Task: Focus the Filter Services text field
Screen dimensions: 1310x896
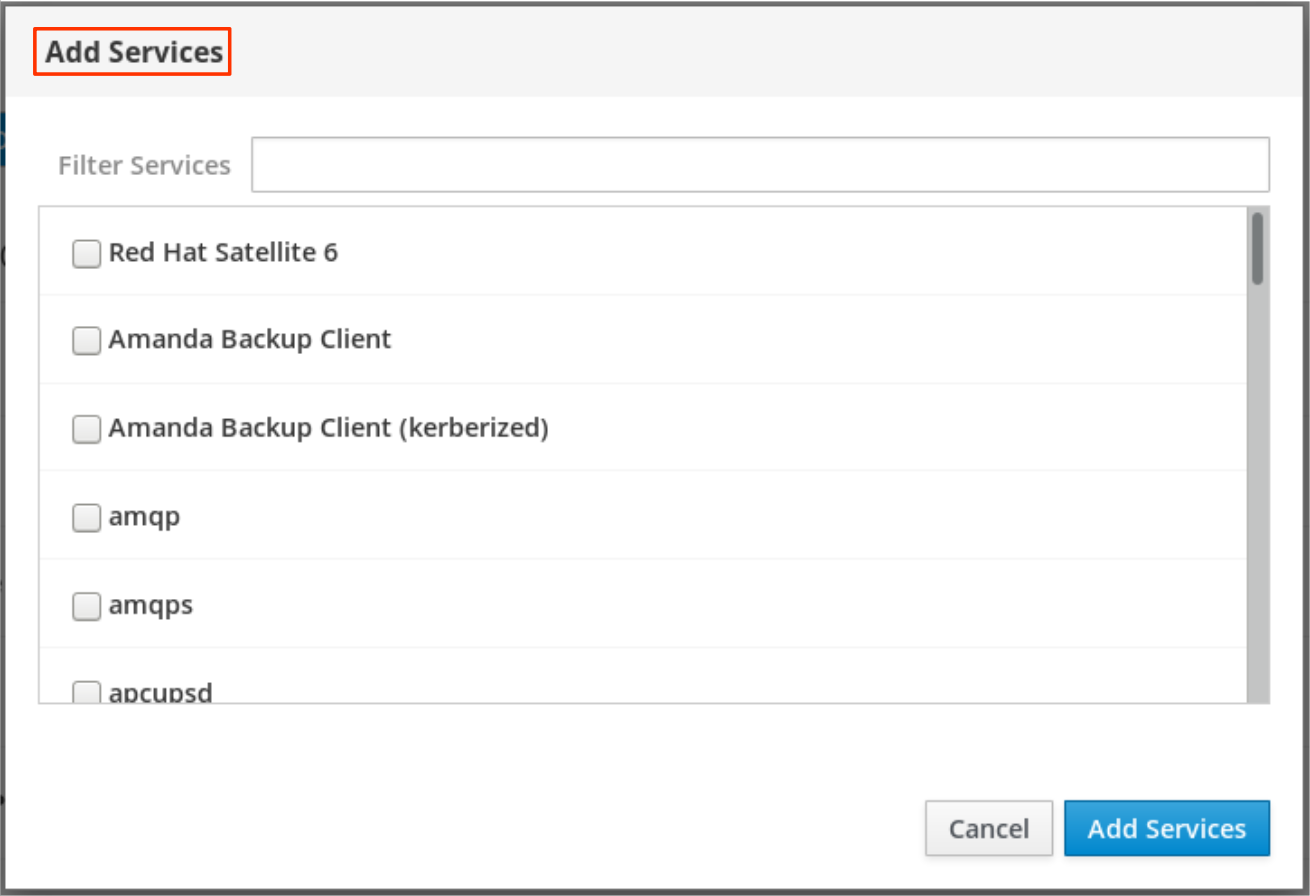Action: click(x=760, y=165)
